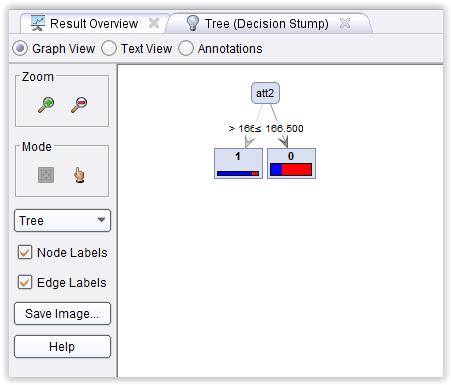Screen dimensions: 451x385
Task: Click the class distribution bar in leaf 0
Action: click(291, 169)
